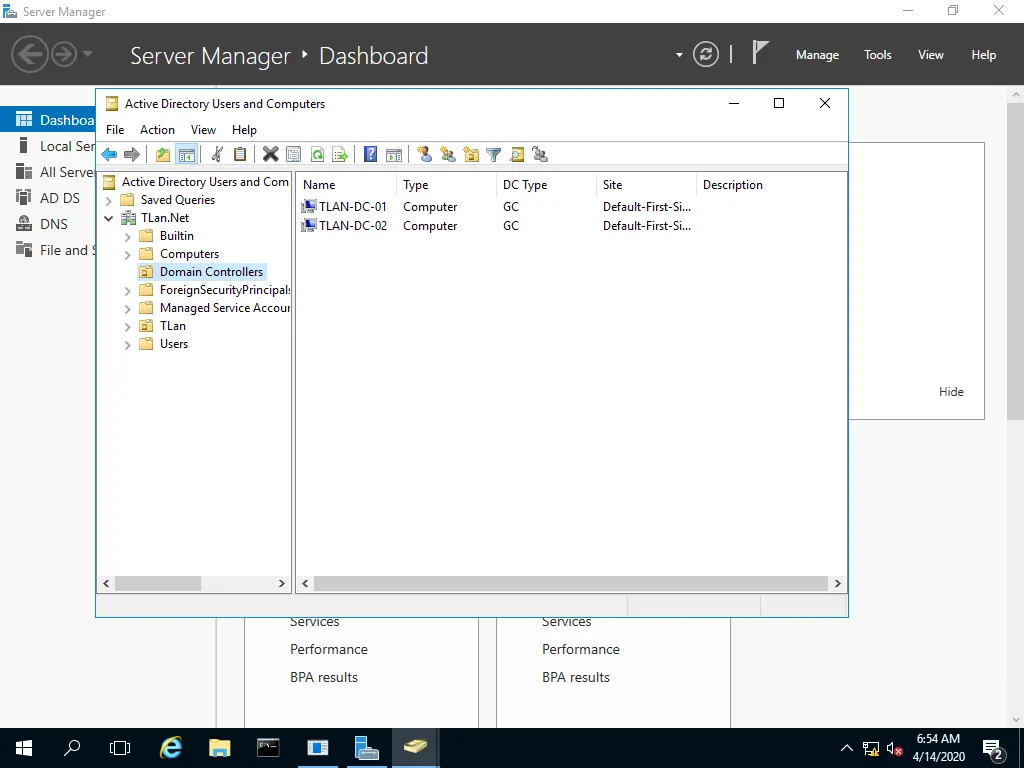The image size is (1024, 768).
Task: Click the Server Manager refresh icon
Action: point(706,54)
